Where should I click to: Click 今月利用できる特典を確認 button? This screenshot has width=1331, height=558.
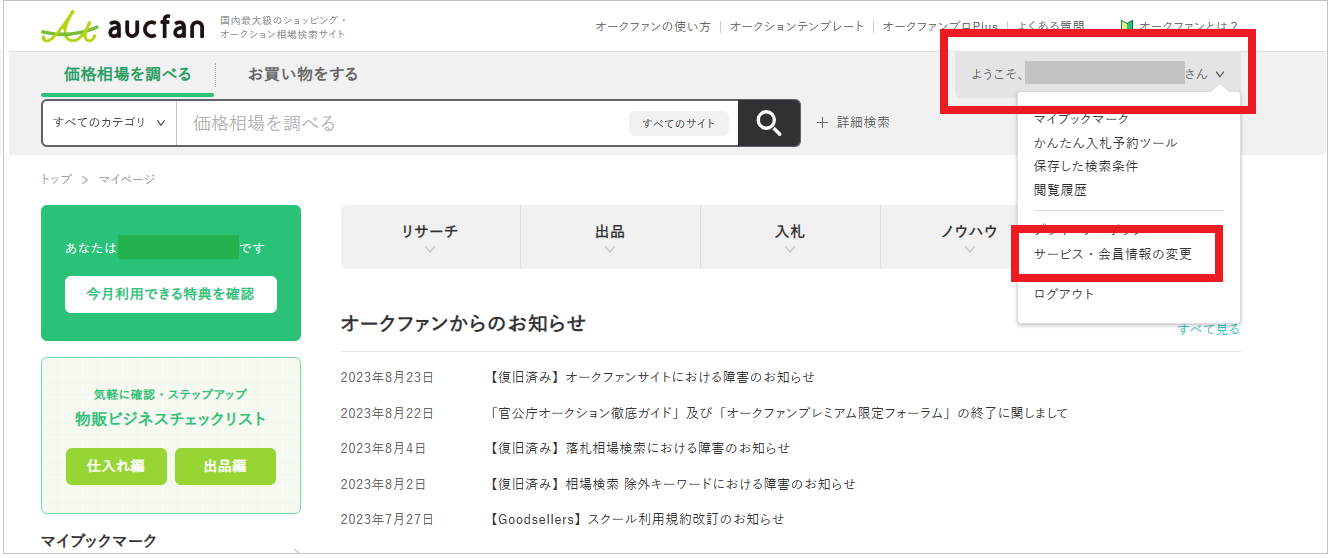(171, 294)
